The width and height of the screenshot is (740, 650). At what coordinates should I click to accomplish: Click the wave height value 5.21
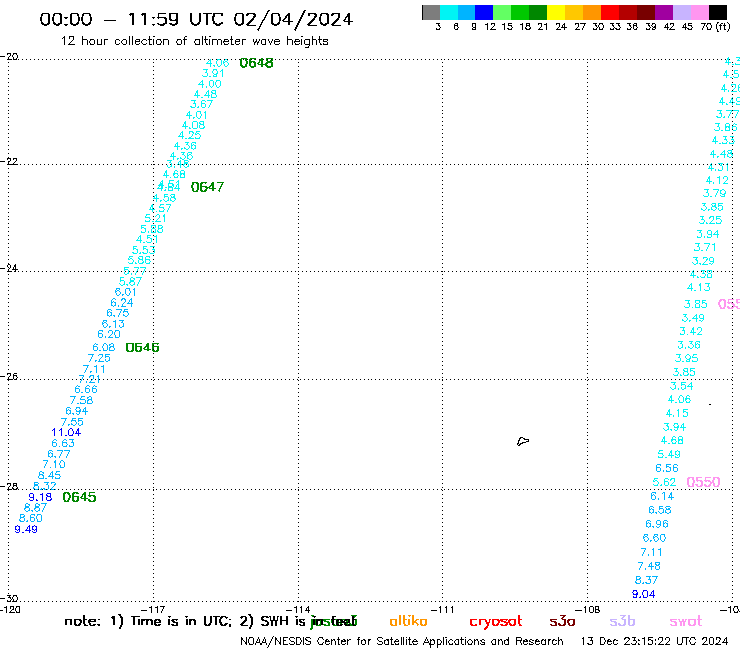coord(155,218)
